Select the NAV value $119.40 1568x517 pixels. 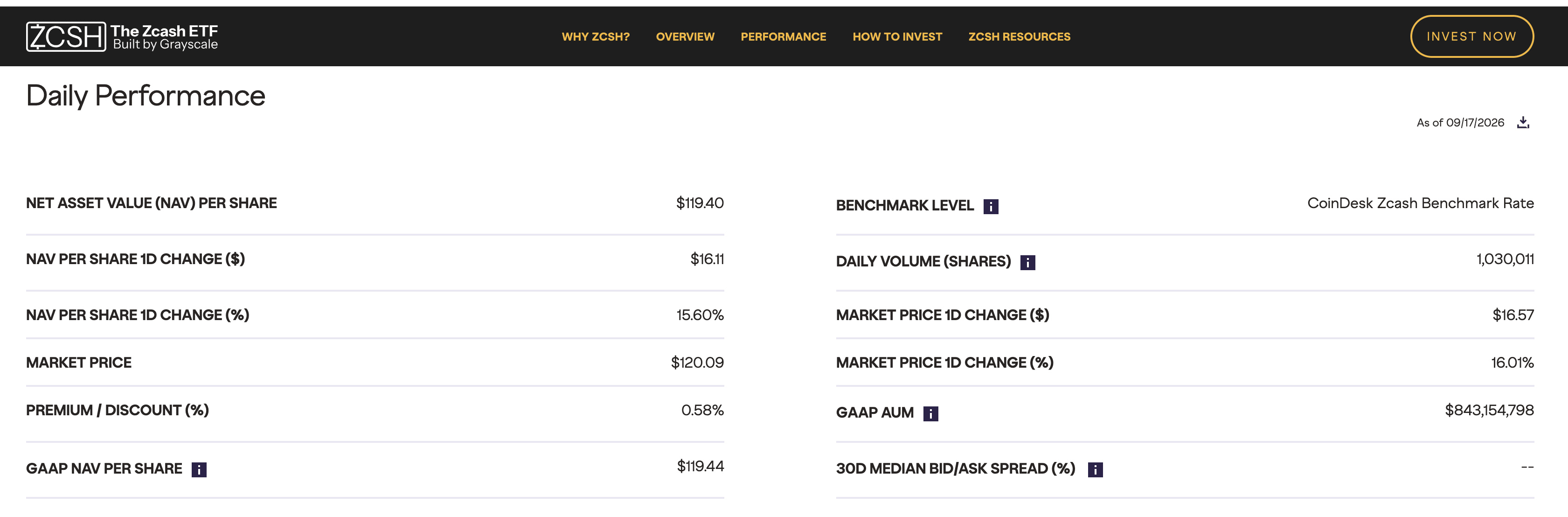[700, 203]
